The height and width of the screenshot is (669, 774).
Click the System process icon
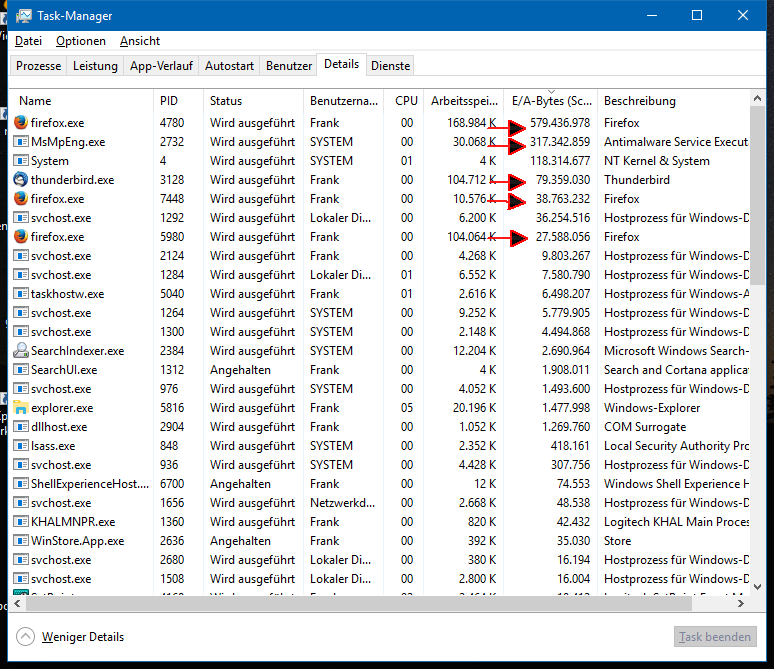coord(21,160)
